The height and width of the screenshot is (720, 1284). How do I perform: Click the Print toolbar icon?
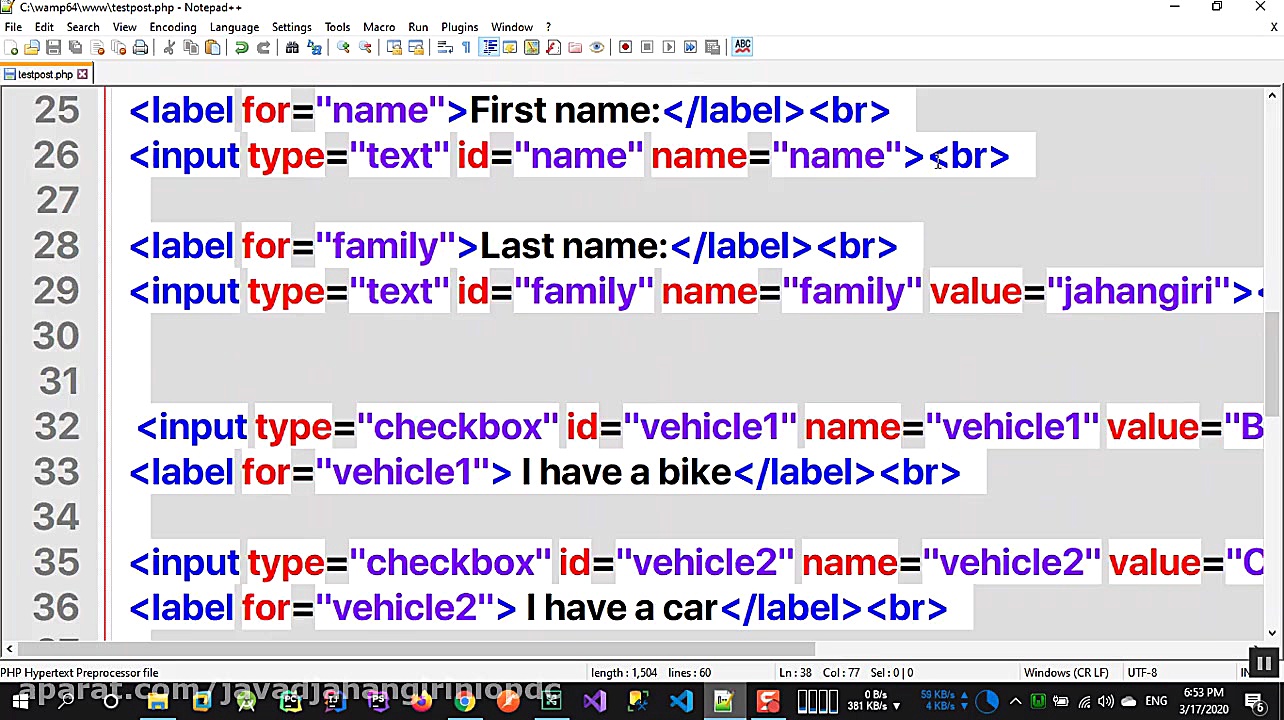tap(140, 47)
